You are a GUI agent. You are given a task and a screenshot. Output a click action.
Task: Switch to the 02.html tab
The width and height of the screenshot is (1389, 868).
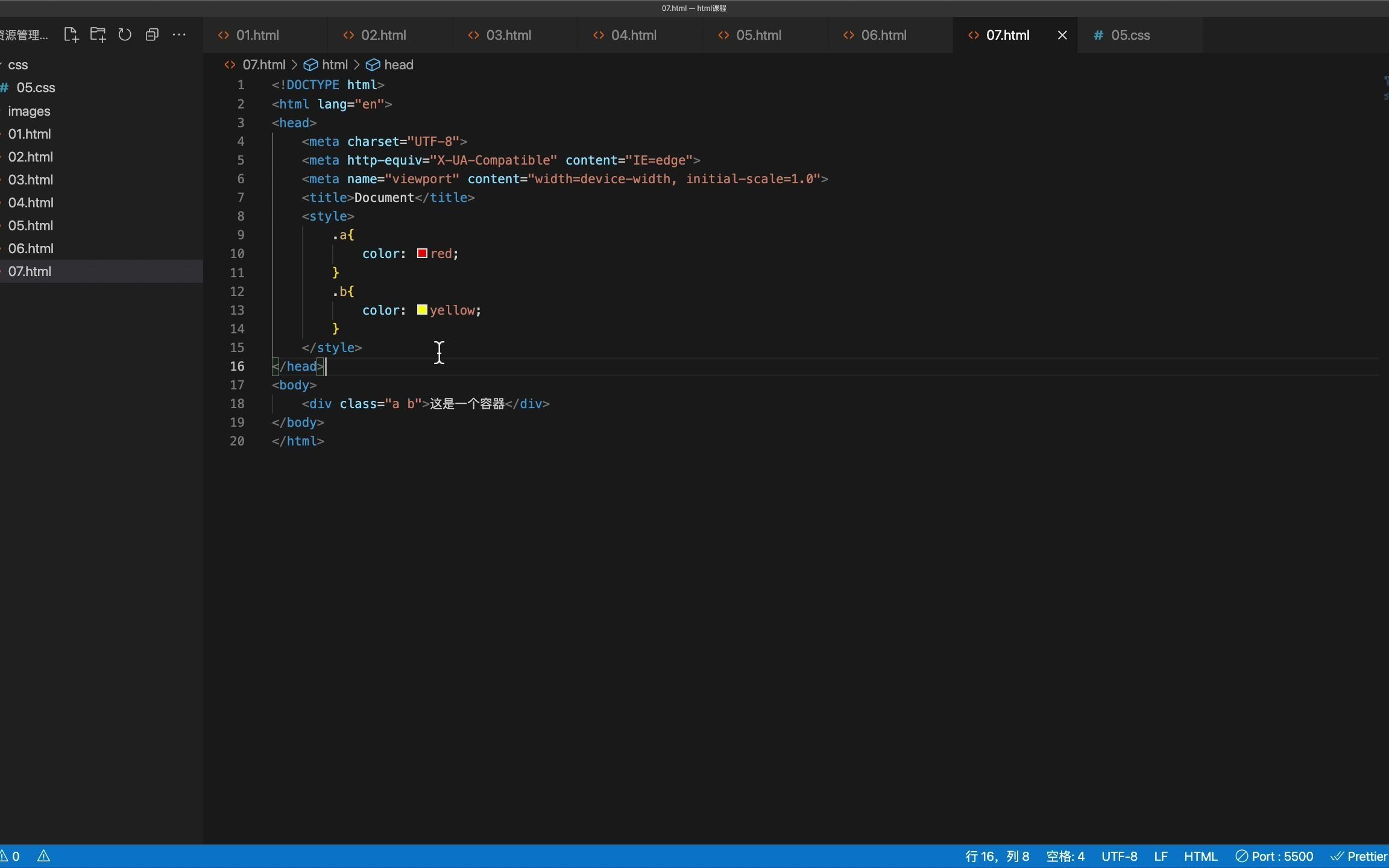pyautogui.click(x=390, y=35)
